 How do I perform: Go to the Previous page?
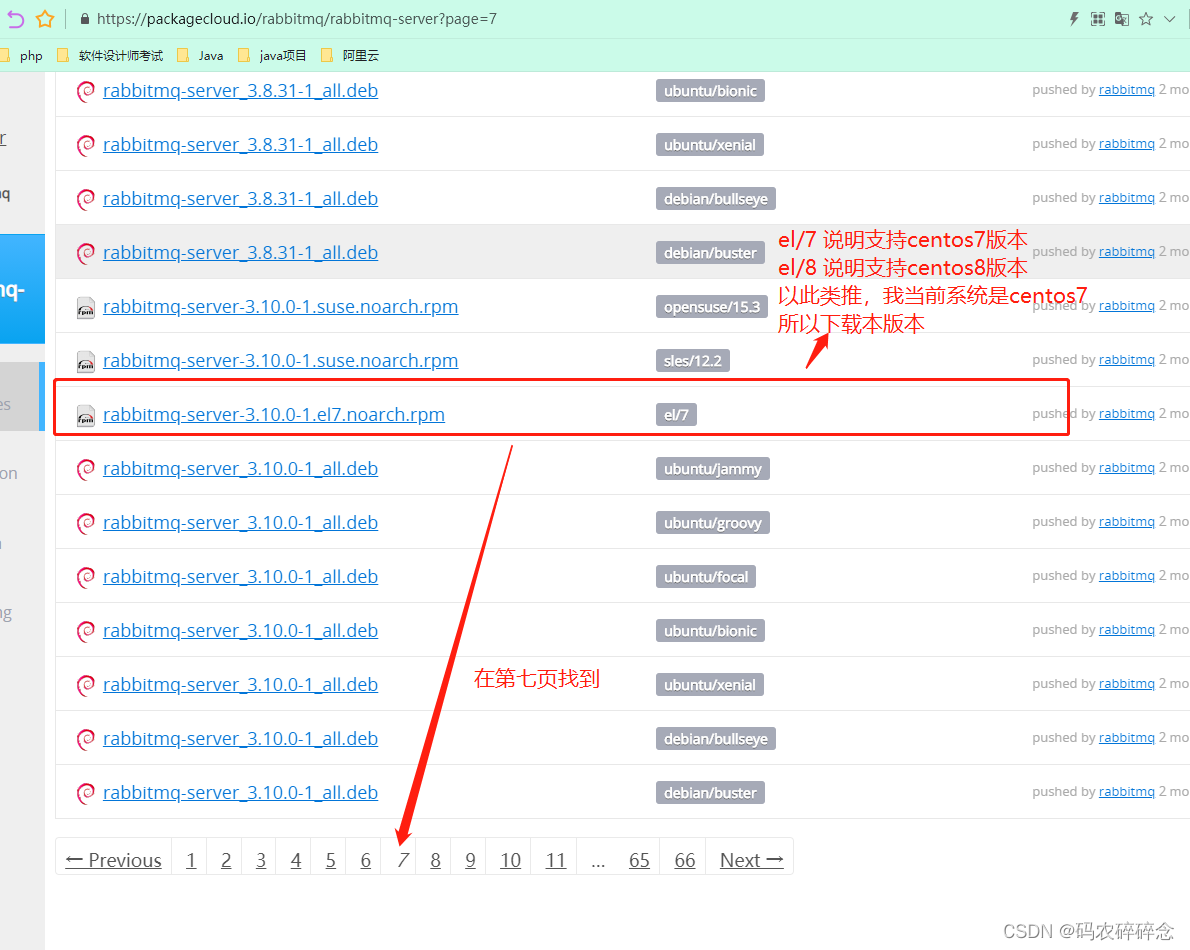coord(114,860)
